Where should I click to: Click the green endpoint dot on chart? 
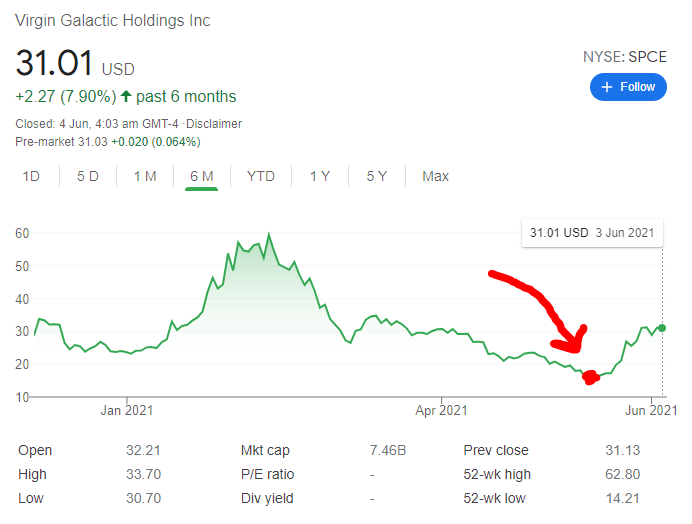click(662, 328)
